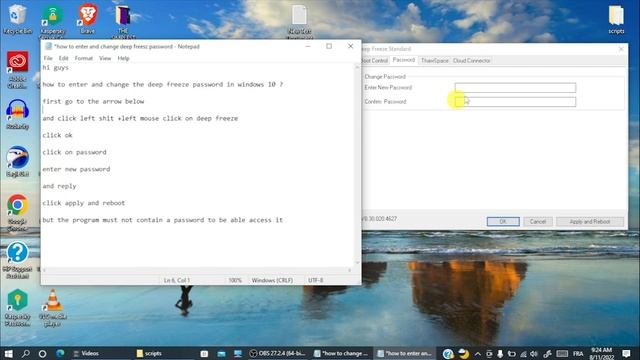The image size is (640, 360).
Task: Switch to the ThawSpace tab
Action: coord(434,60)
